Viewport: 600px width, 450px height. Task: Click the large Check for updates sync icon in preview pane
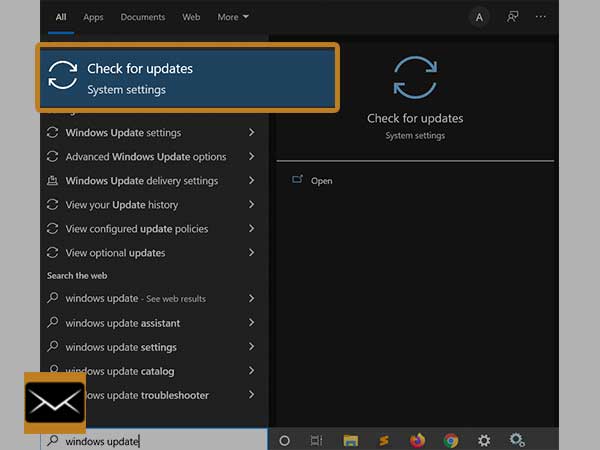coord(415,78)
